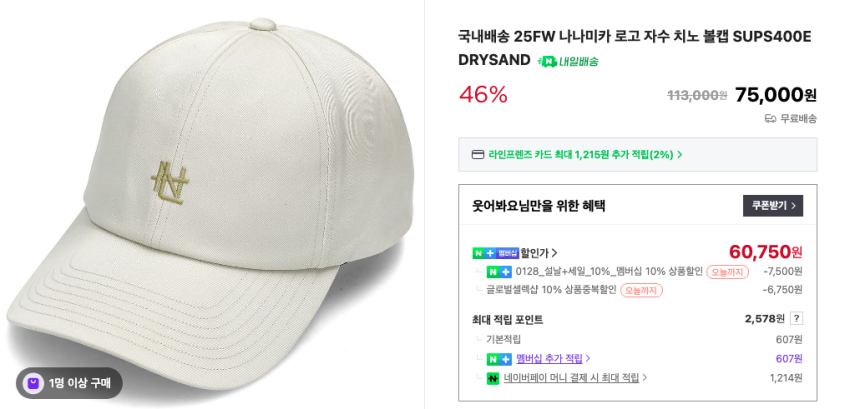Open 라인프렌즈 카드 추가 적립 banner

click(x=638, y=155)
